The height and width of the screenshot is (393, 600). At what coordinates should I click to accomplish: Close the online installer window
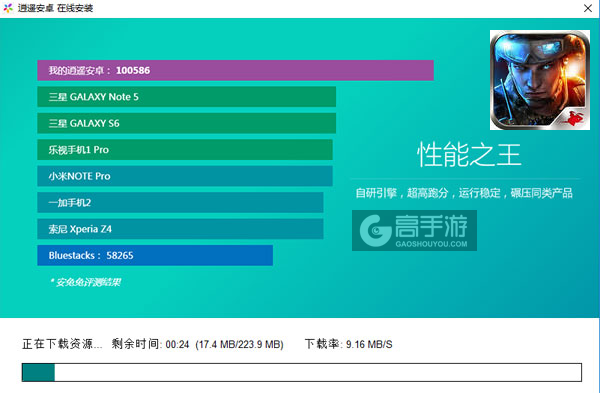[588, 8]
